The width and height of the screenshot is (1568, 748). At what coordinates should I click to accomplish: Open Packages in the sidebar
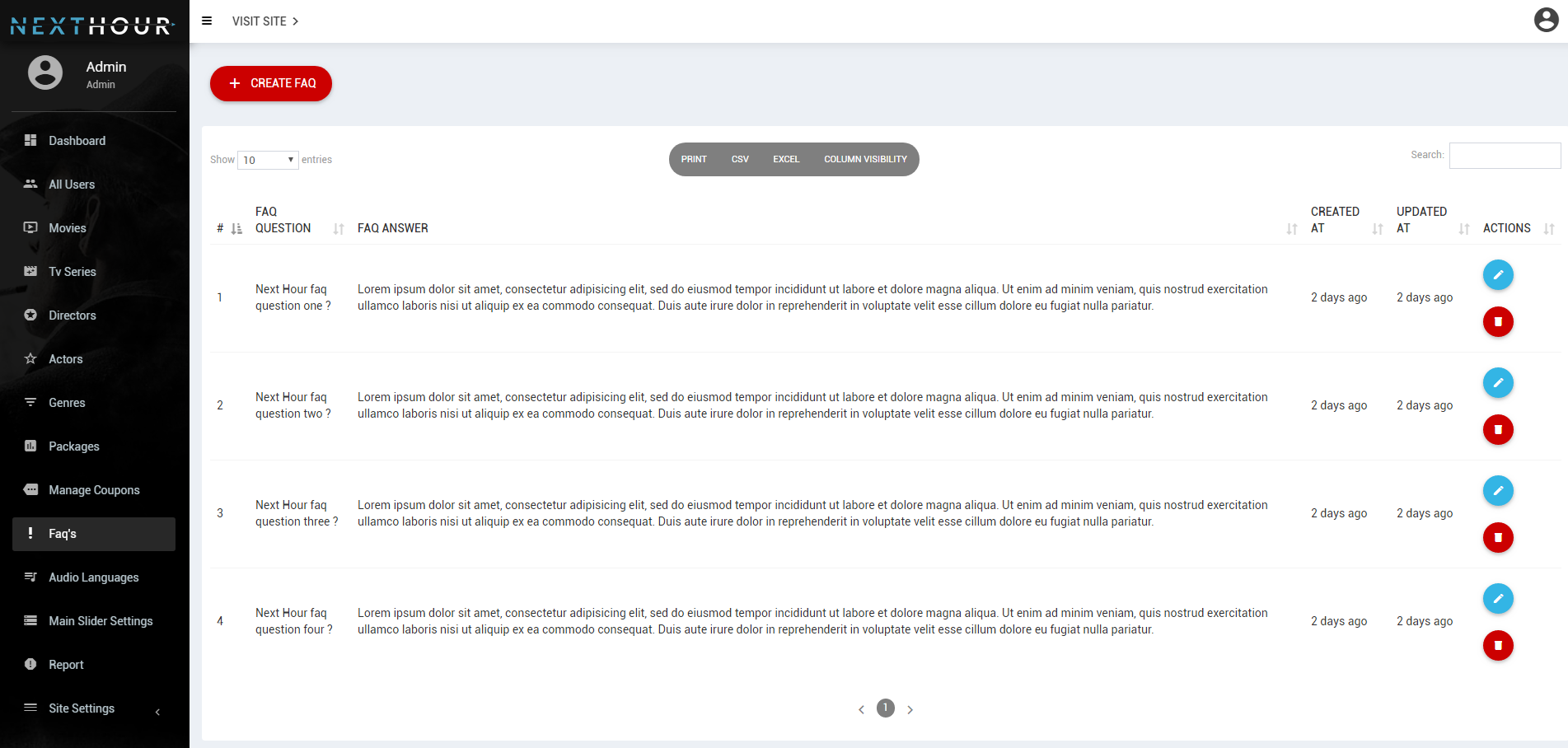pyautogui.click(x=94, y=446)
